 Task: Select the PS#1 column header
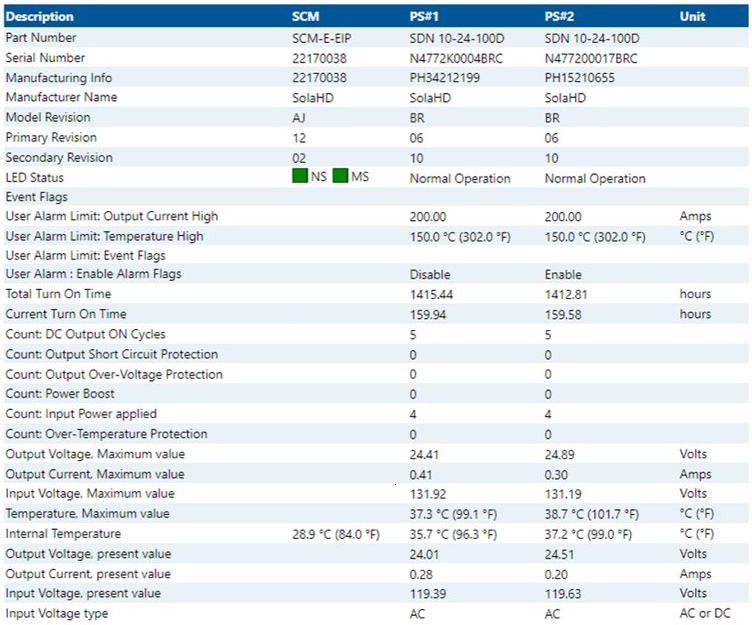tap(424, 16)
